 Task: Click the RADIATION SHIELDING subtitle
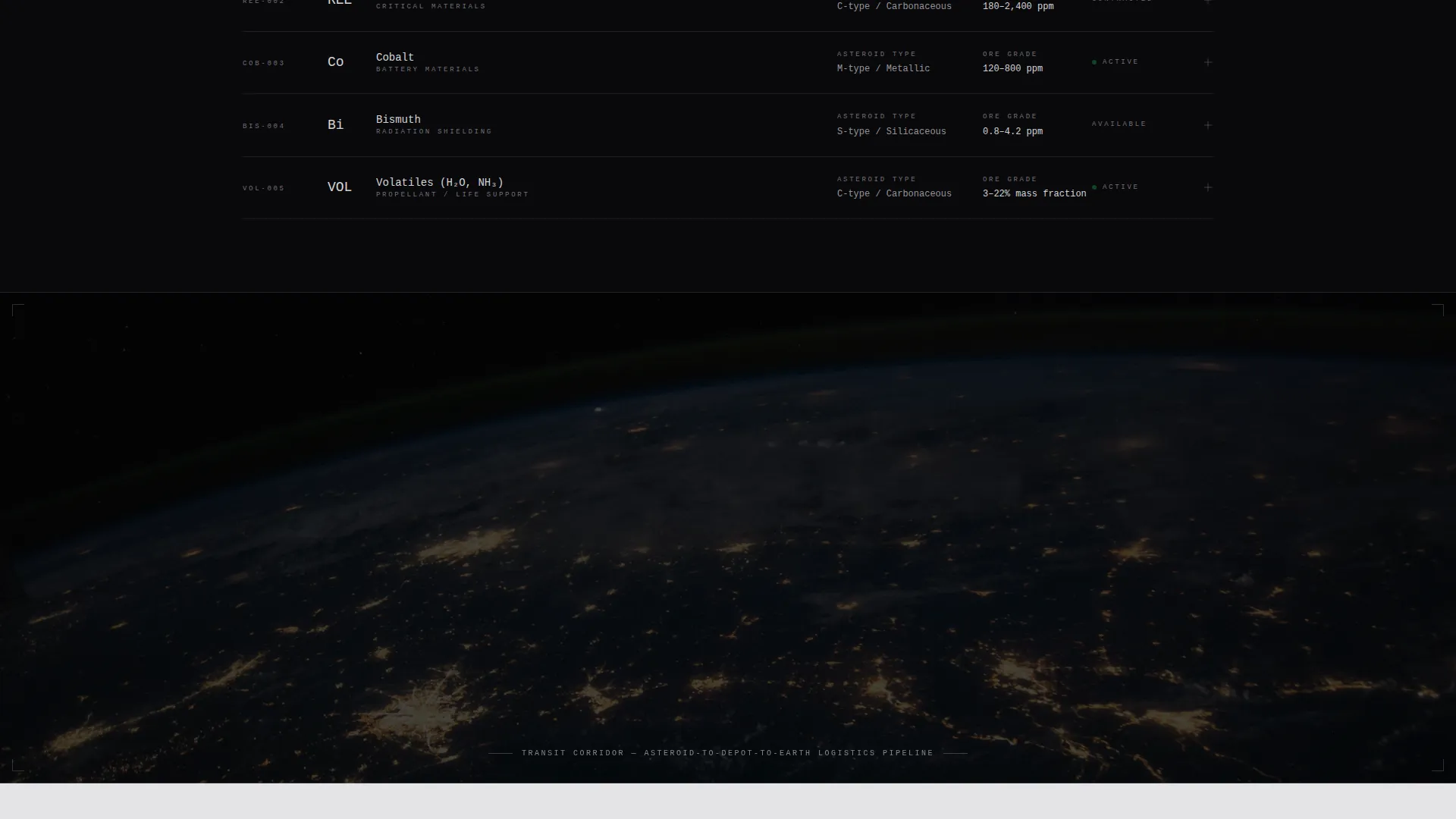(x=434, y=131)
